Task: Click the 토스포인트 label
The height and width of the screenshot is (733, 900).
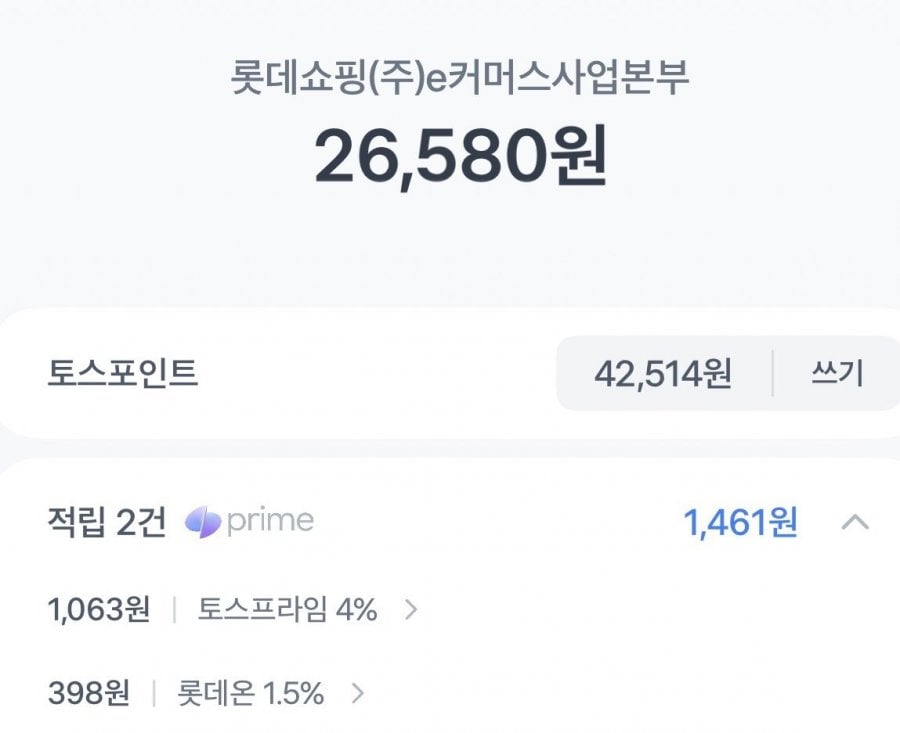Action: [x=122, y=374]
